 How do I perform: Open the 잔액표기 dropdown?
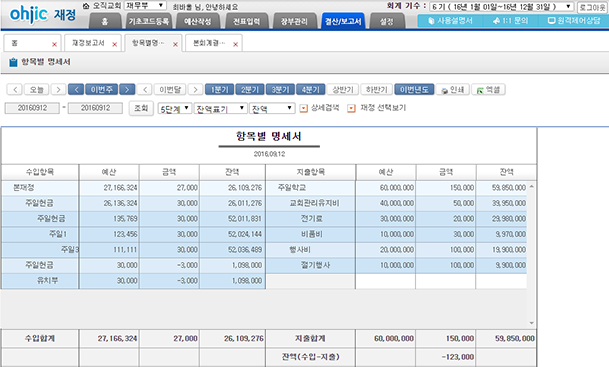coord(221,108)
